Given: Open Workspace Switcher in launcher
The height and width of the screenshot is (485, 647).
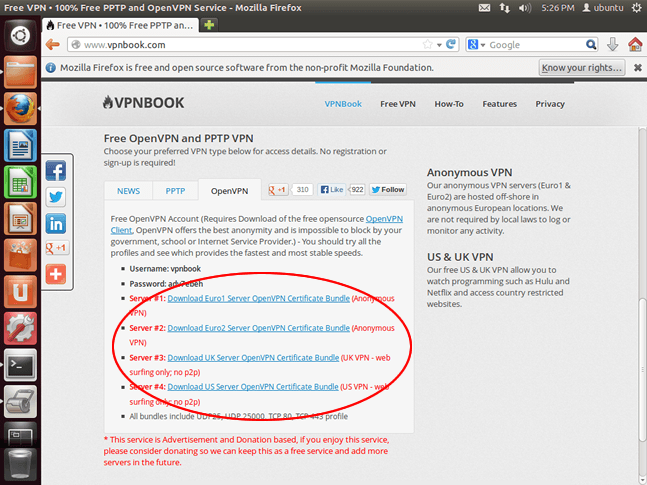Looking at the screenshot, I should point(20,436).
